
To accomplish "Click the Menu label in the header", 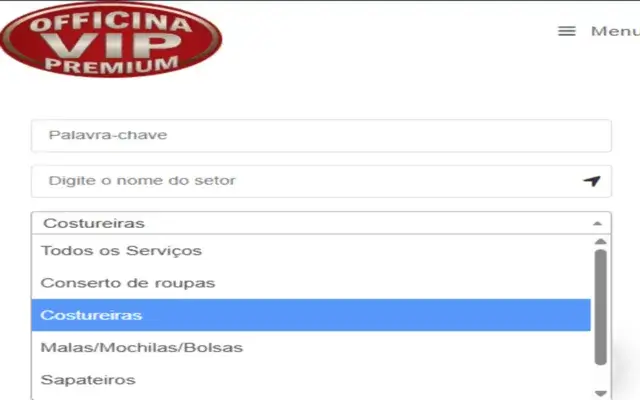I will (x=616, y=31).
